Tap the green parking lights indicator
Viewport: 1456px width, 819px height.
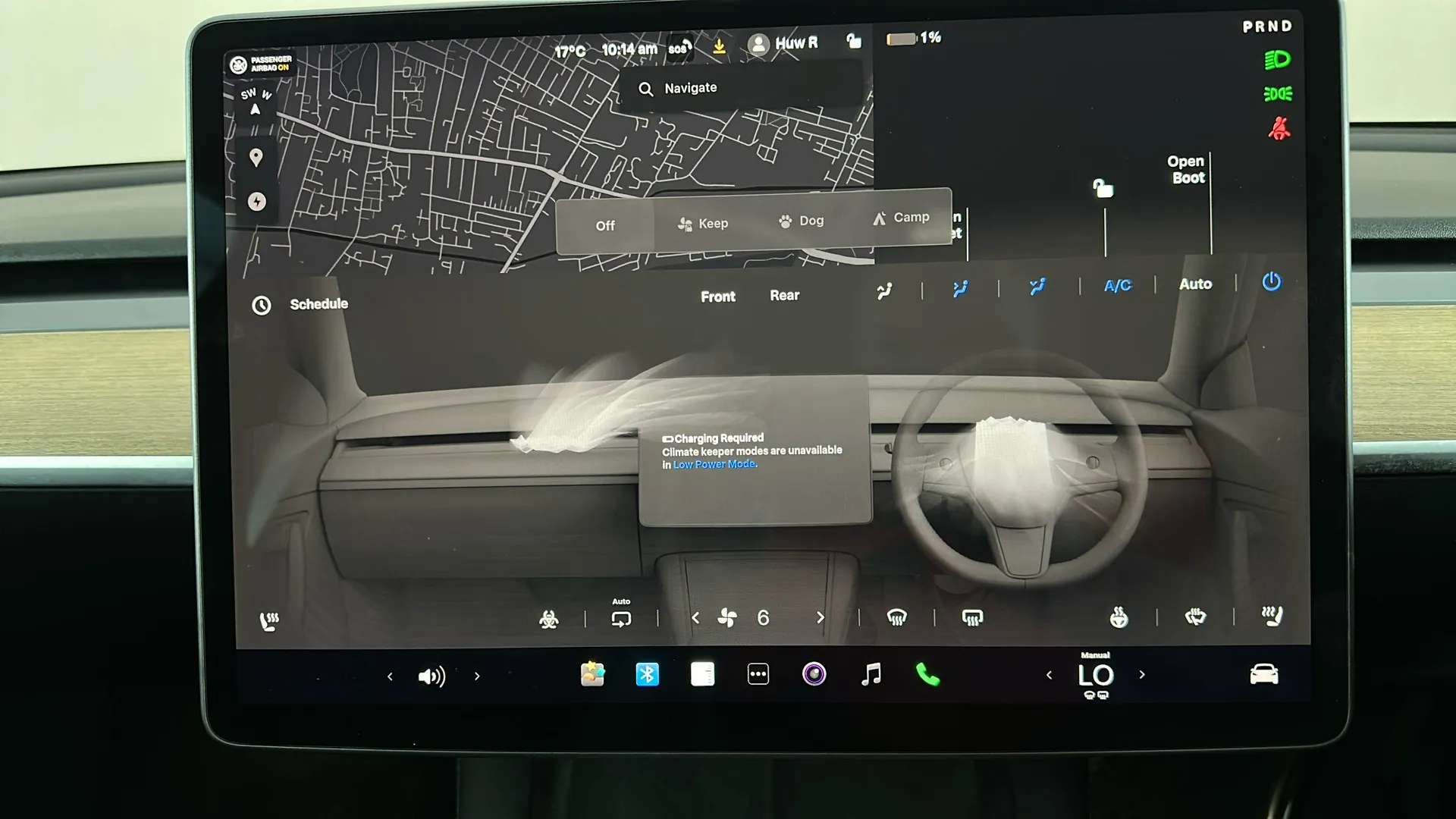[x=1278, y=94]
